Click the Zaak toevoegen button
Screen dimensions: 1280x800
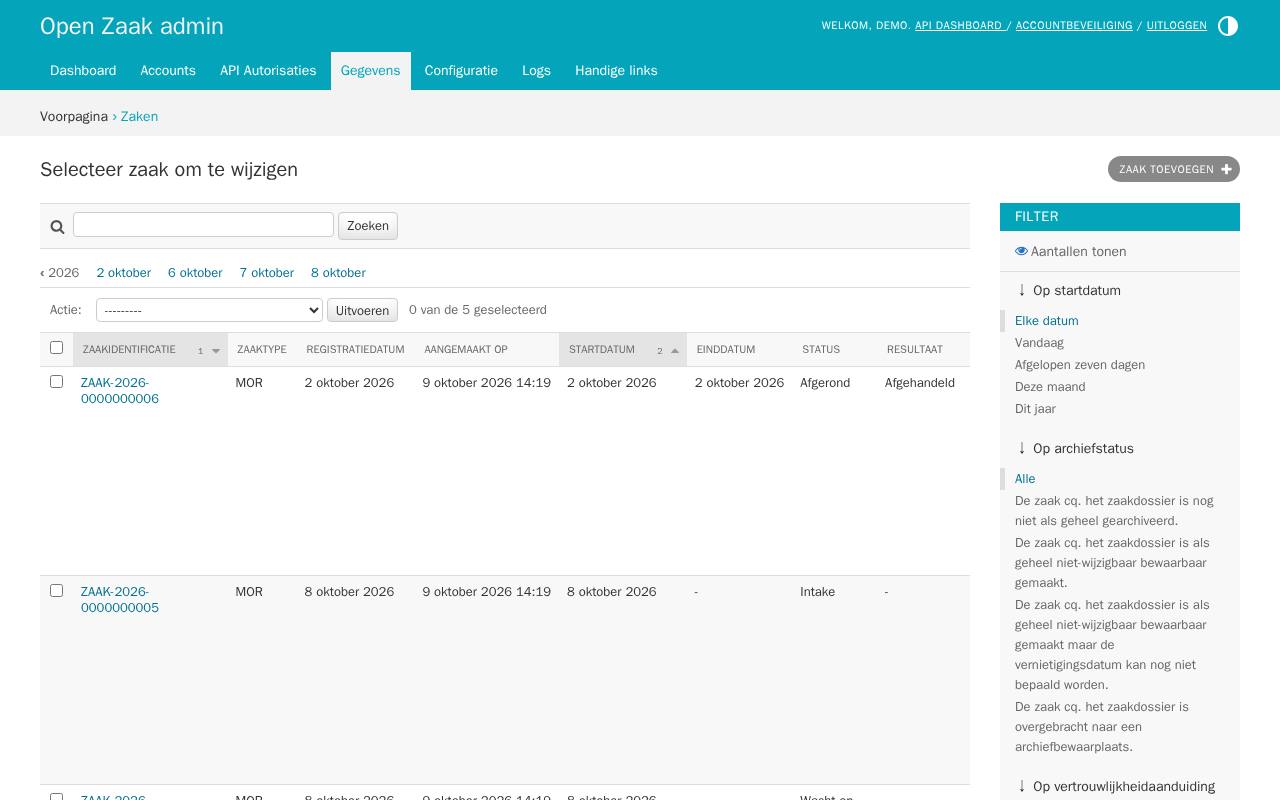coord(1174,169)
